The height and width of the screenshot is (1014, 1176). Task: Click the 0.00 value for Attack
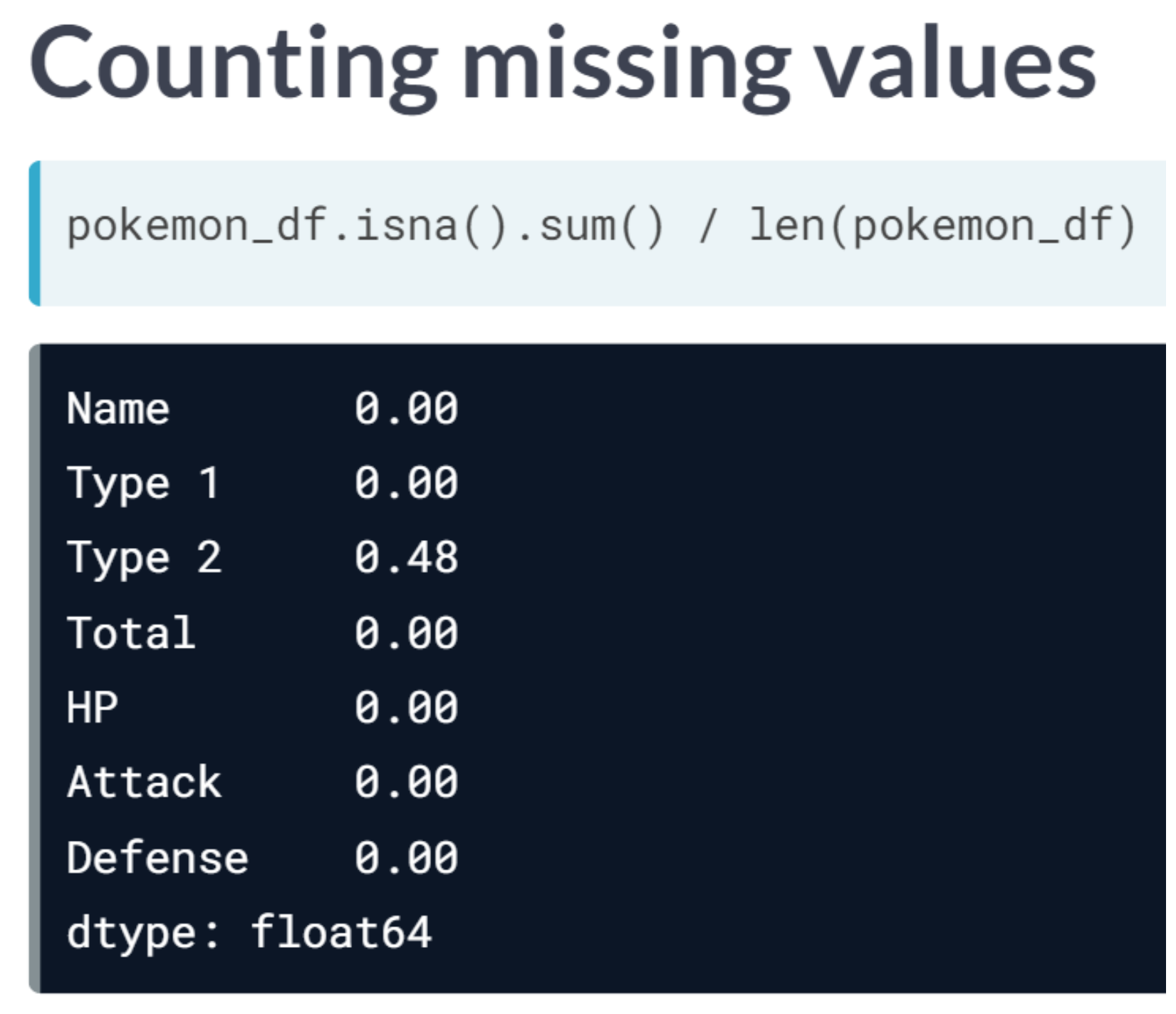pyautogui.click(x=406, y=782)
